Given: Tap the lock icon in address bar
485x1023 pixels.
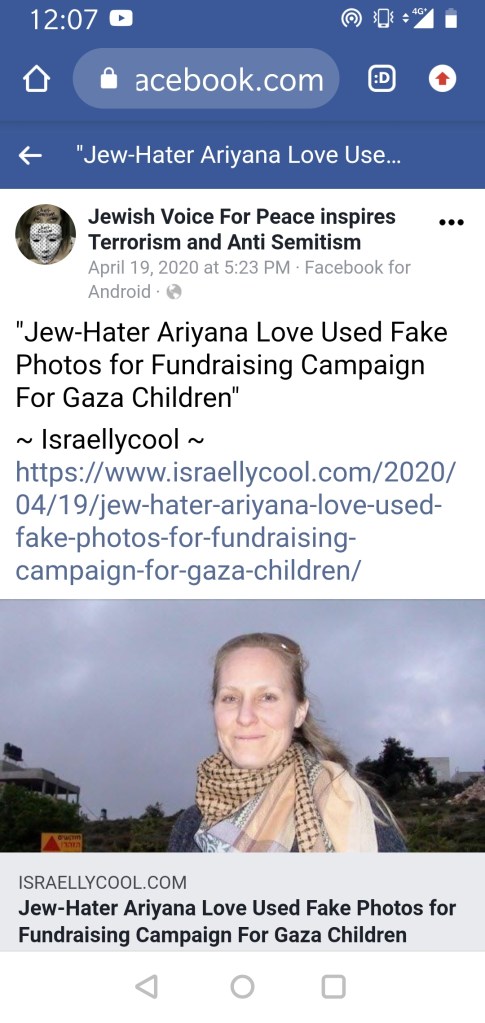Looking at the screenshot, I should [x=108, y=79].
